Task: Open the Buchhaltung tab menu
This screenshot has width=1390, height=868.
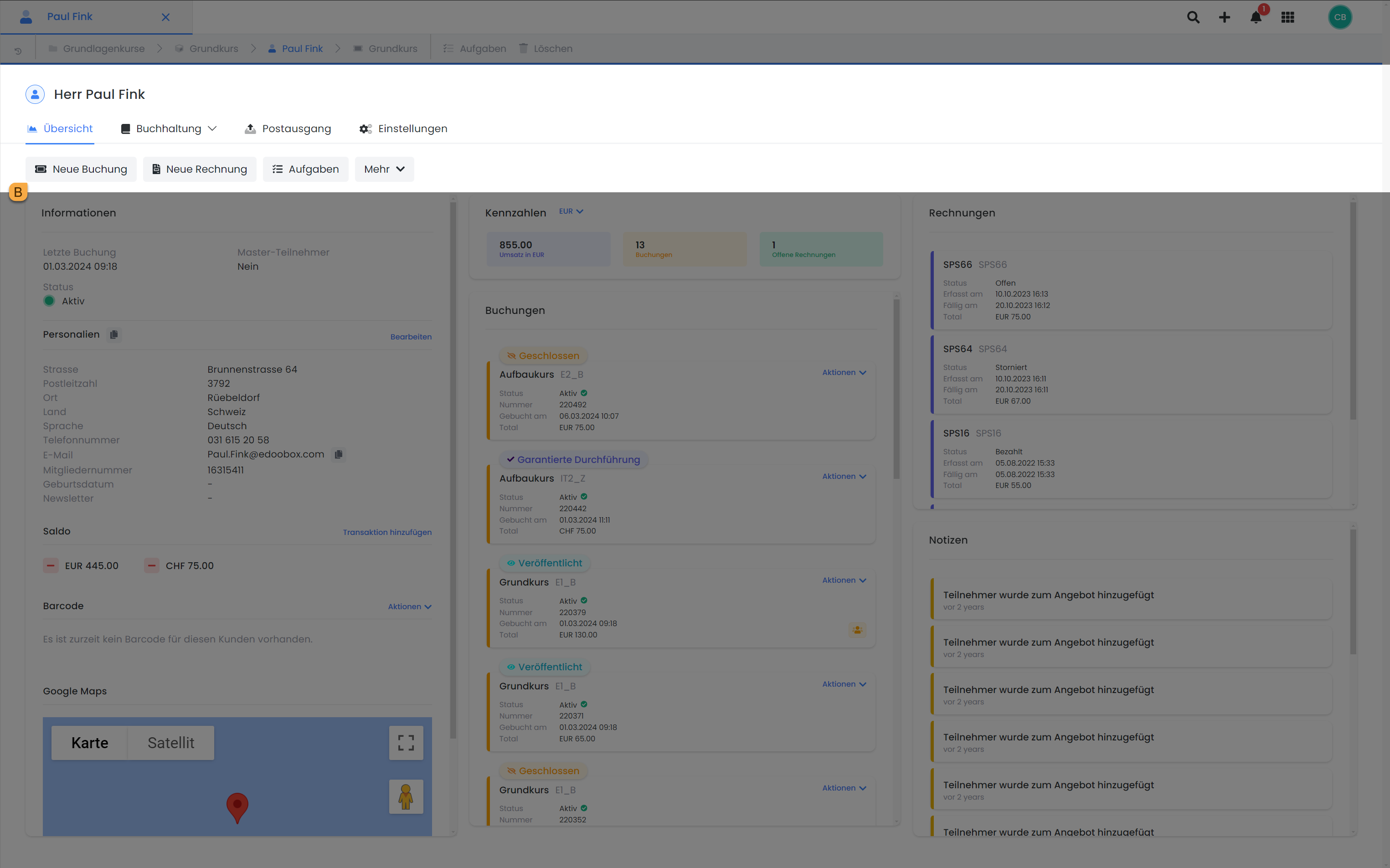Action: (169, 128)
